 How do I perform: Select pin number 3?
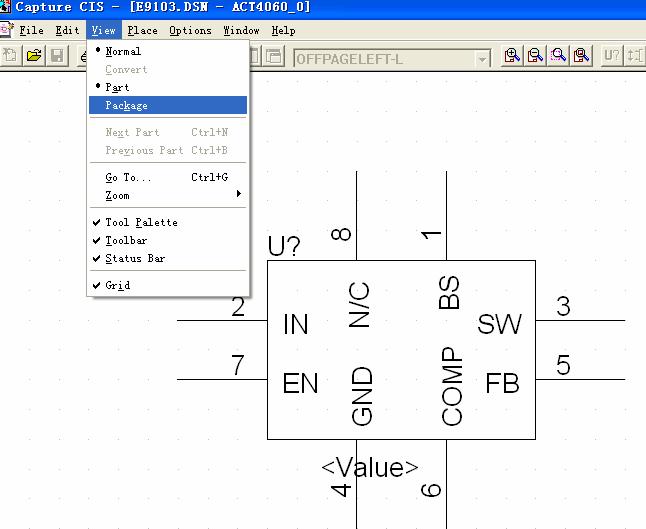point(564,307)
